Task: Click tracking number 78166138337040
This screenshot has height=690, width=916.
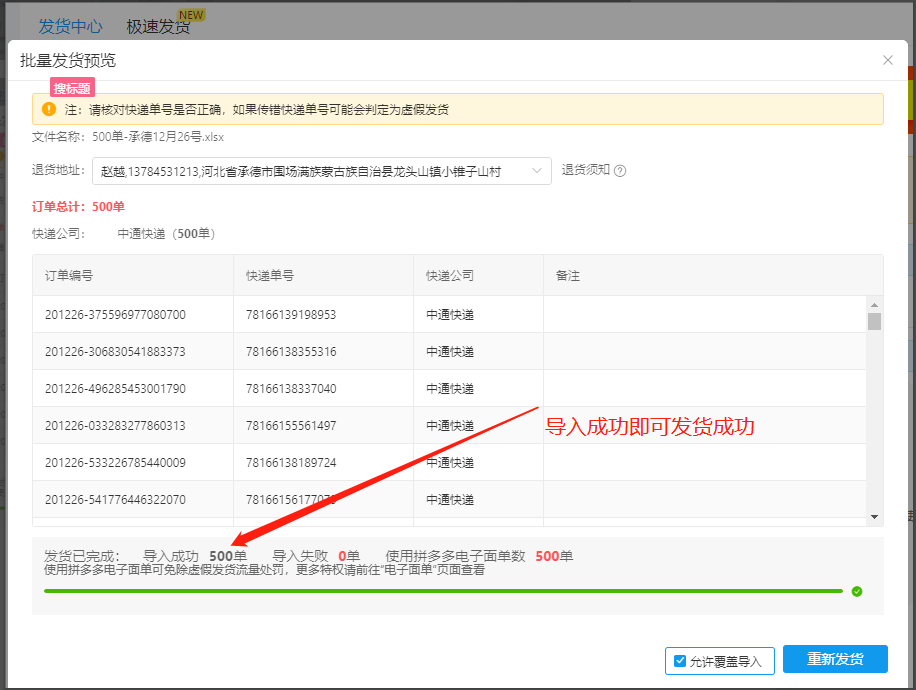Action: coord(291,389)
